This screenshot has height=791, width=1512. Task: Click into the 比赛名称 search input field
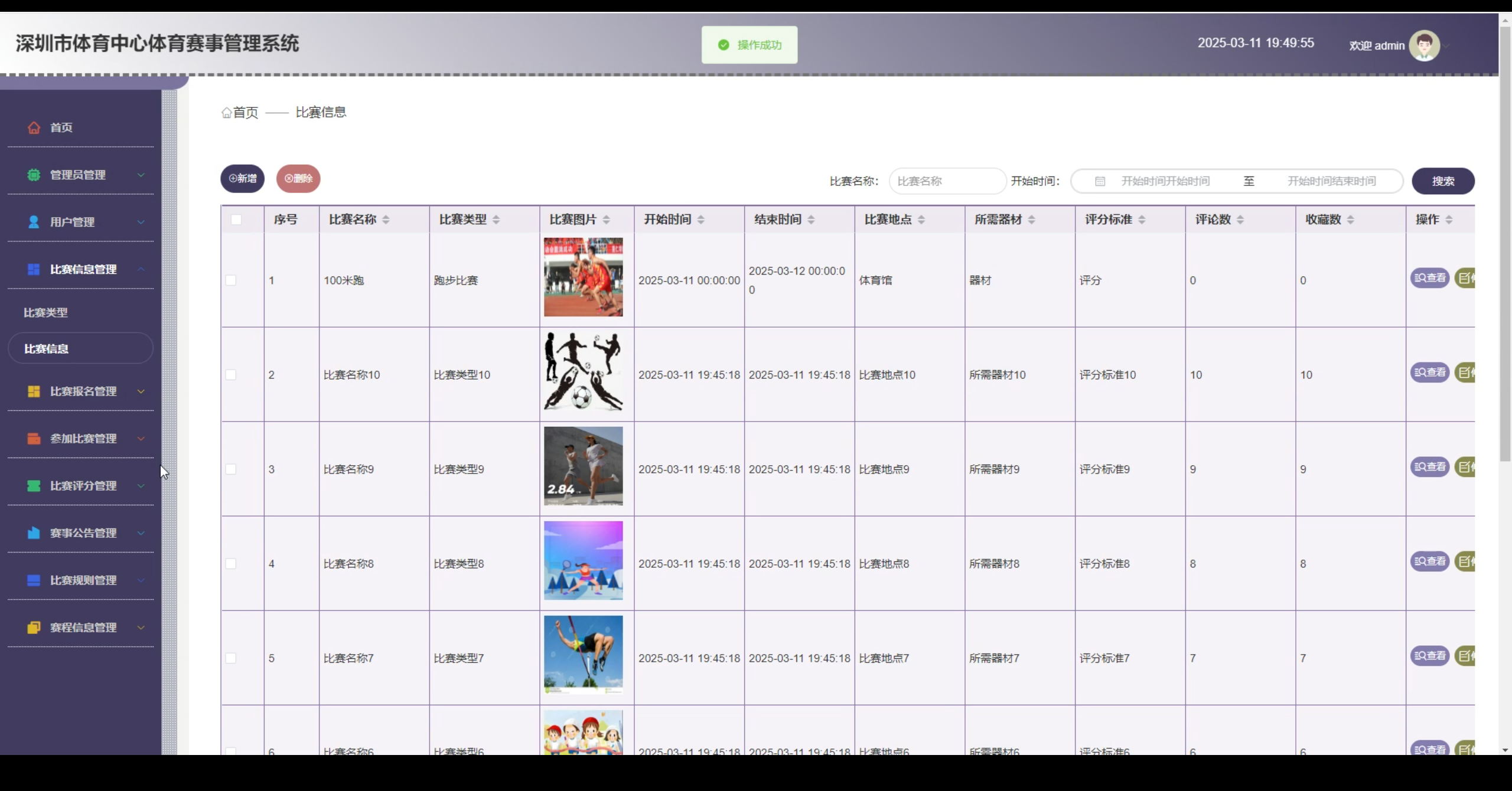pyautogui.click(x=947, y=181)
